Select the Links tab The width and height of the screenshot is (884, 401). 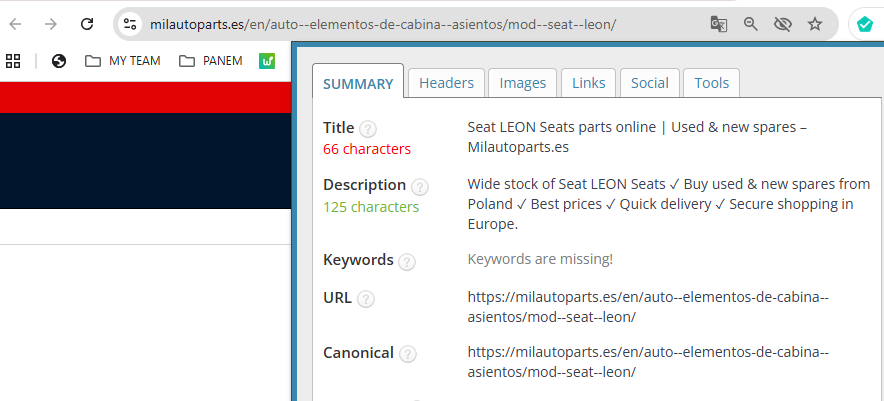[x=588, y=83]
